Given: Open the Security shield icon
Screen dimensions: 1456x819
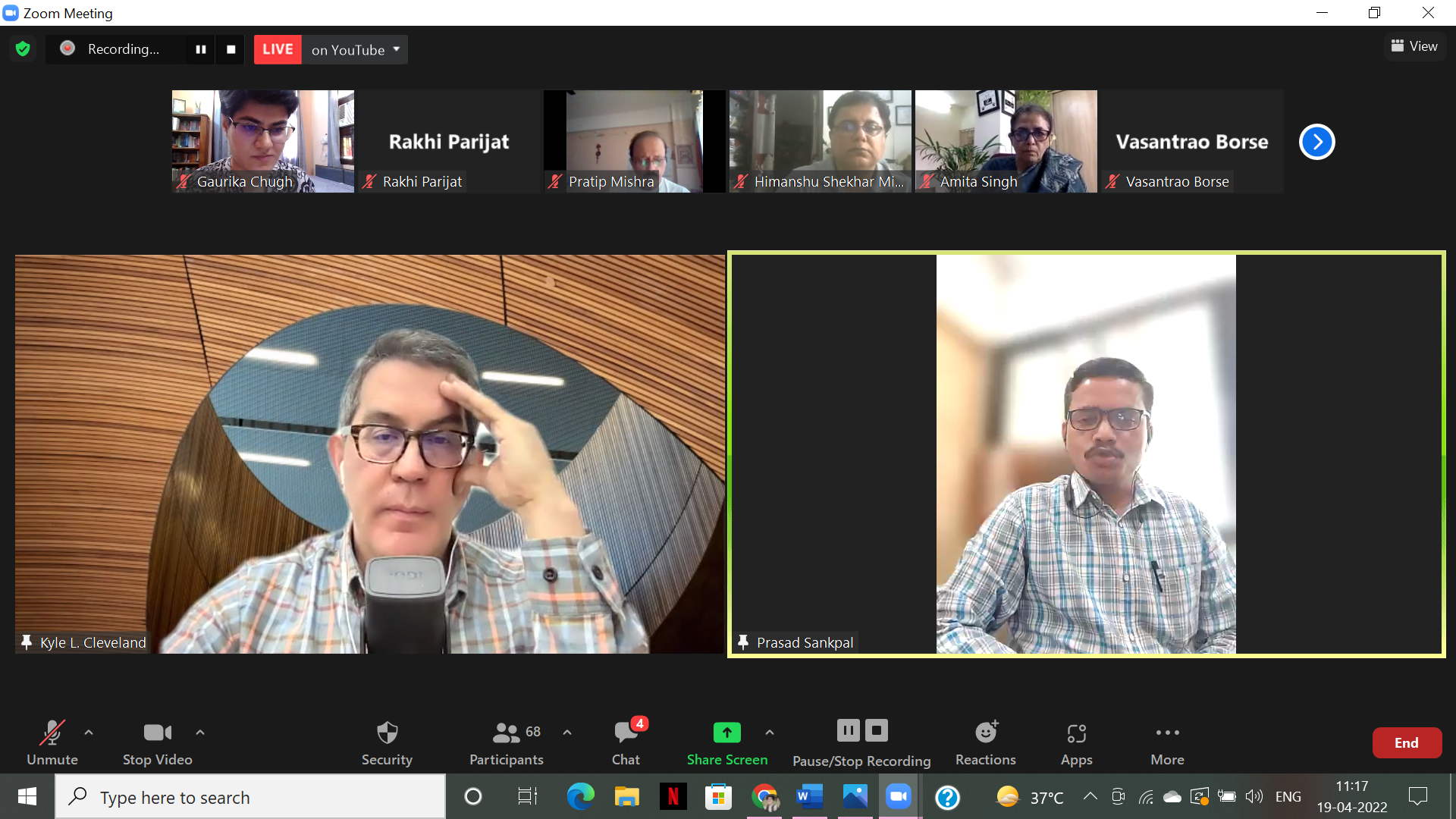Looking at the screenshot, I should pos(387,733).
